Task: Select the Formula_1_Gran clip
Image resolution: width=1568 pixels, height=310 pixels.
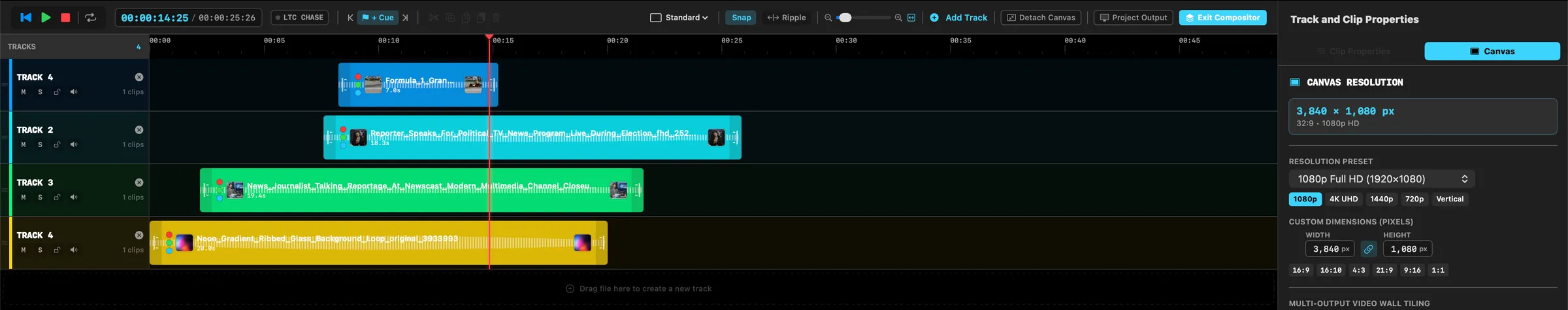Action: [x=418, y=84]
